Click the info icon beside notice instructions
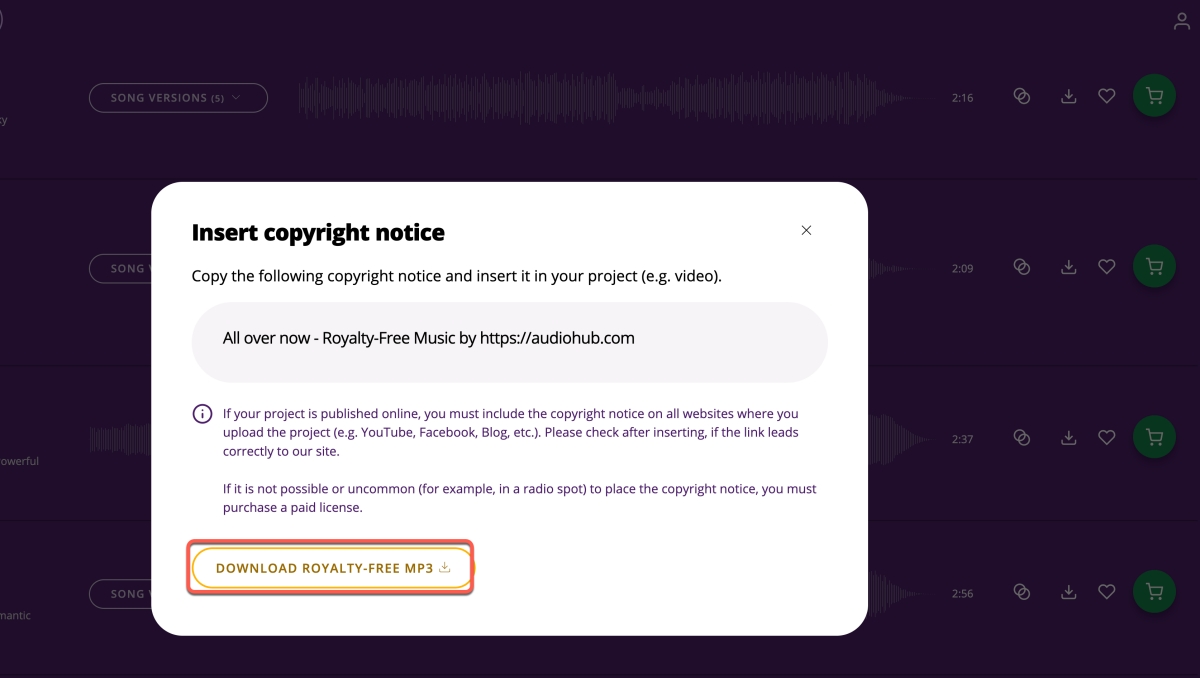 click(x=202, y=414)
